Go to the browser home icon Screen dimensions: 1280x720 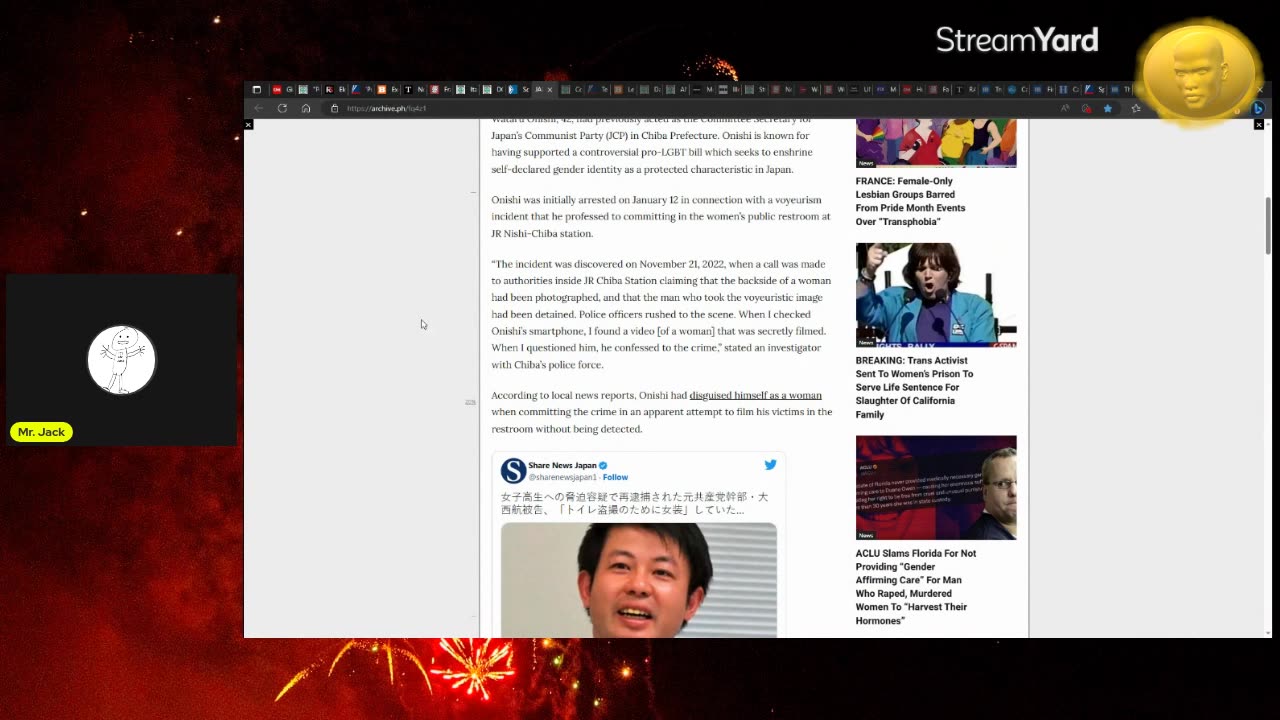306,108
